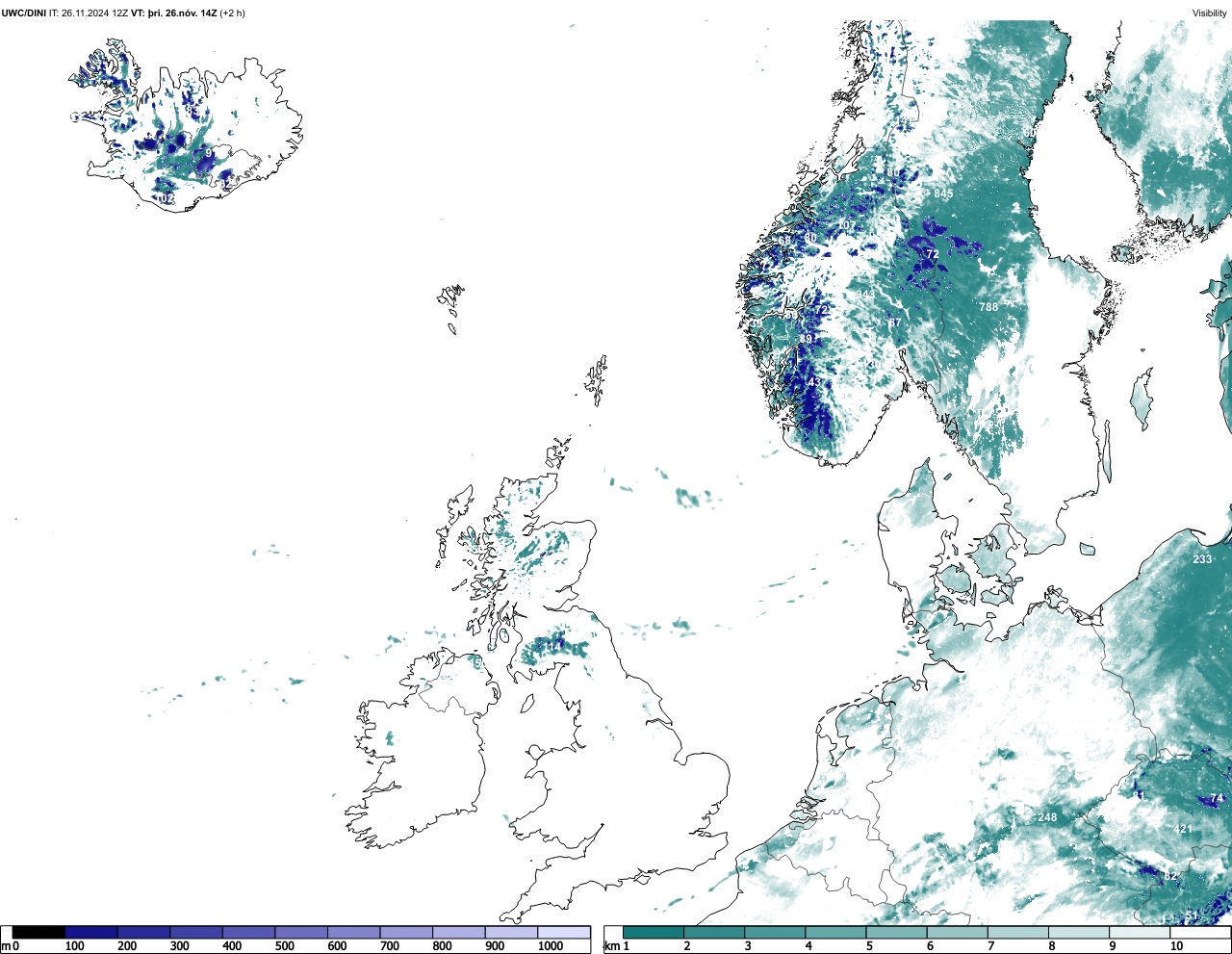1232x954 pixels.
Task: Click the '845' visibility value over Sweden
Action: tap(943, 193)
